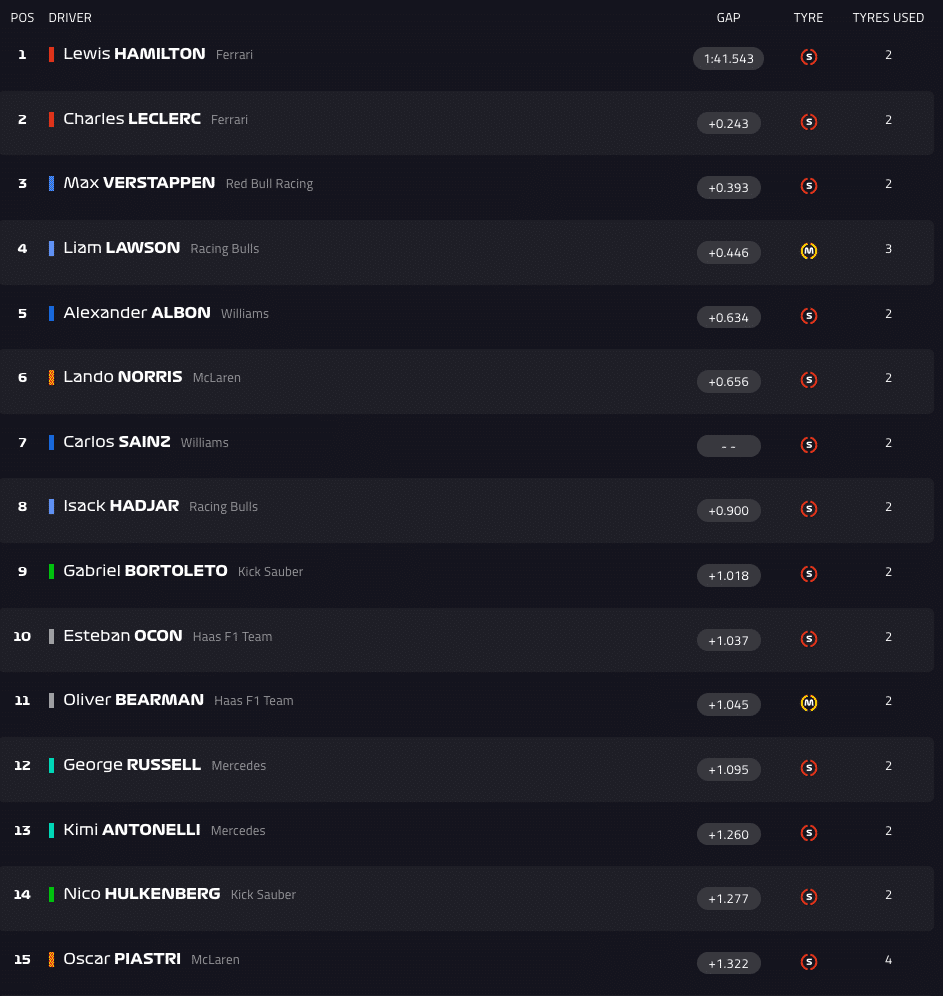Click the green Kick Sauber bar beside Bortoleto

[51, 571]
